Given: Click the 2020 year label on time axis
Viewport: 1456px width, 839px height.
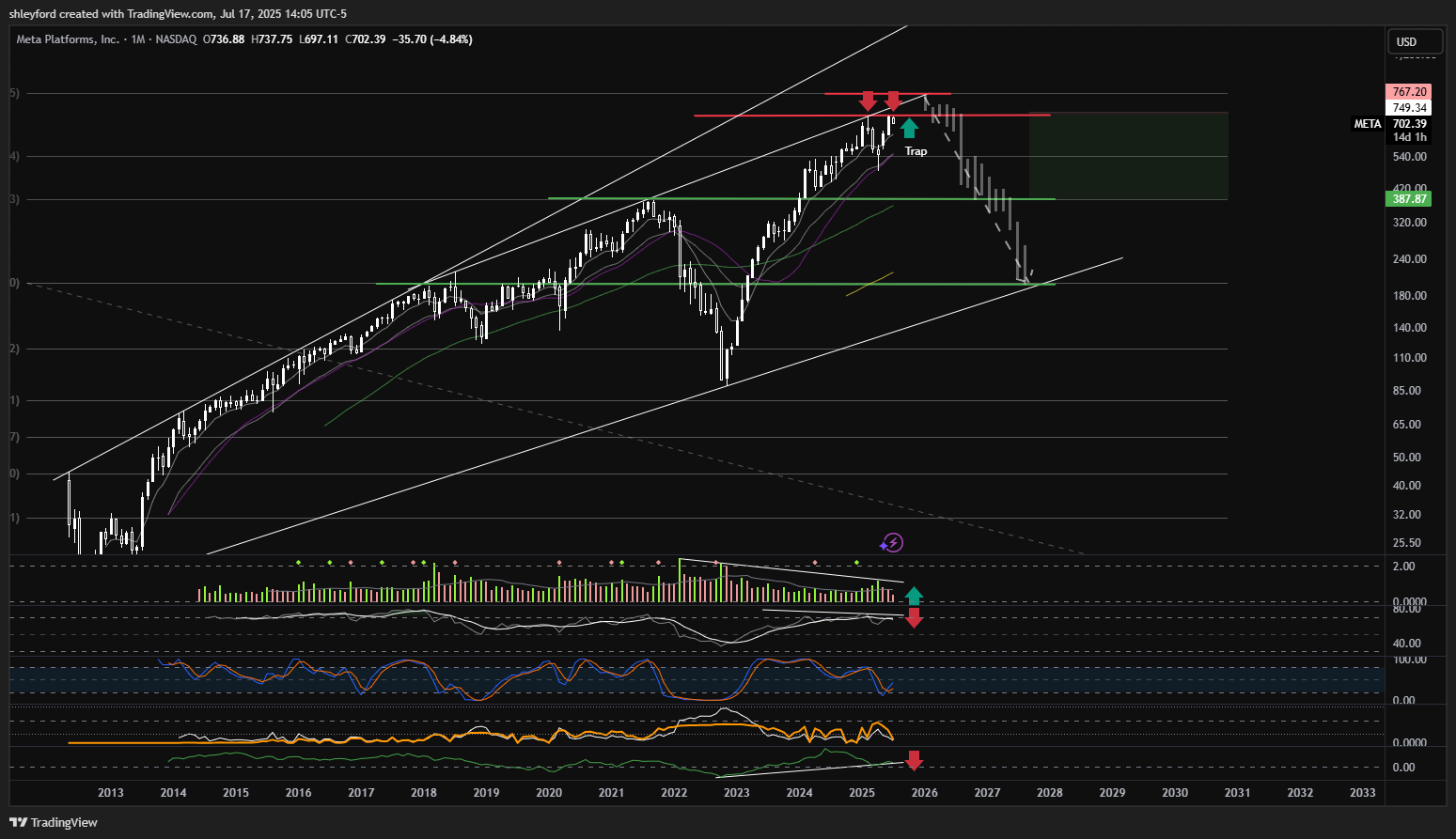Looking at the screenshot, I should pyautogui.click(x=549, y=793).
